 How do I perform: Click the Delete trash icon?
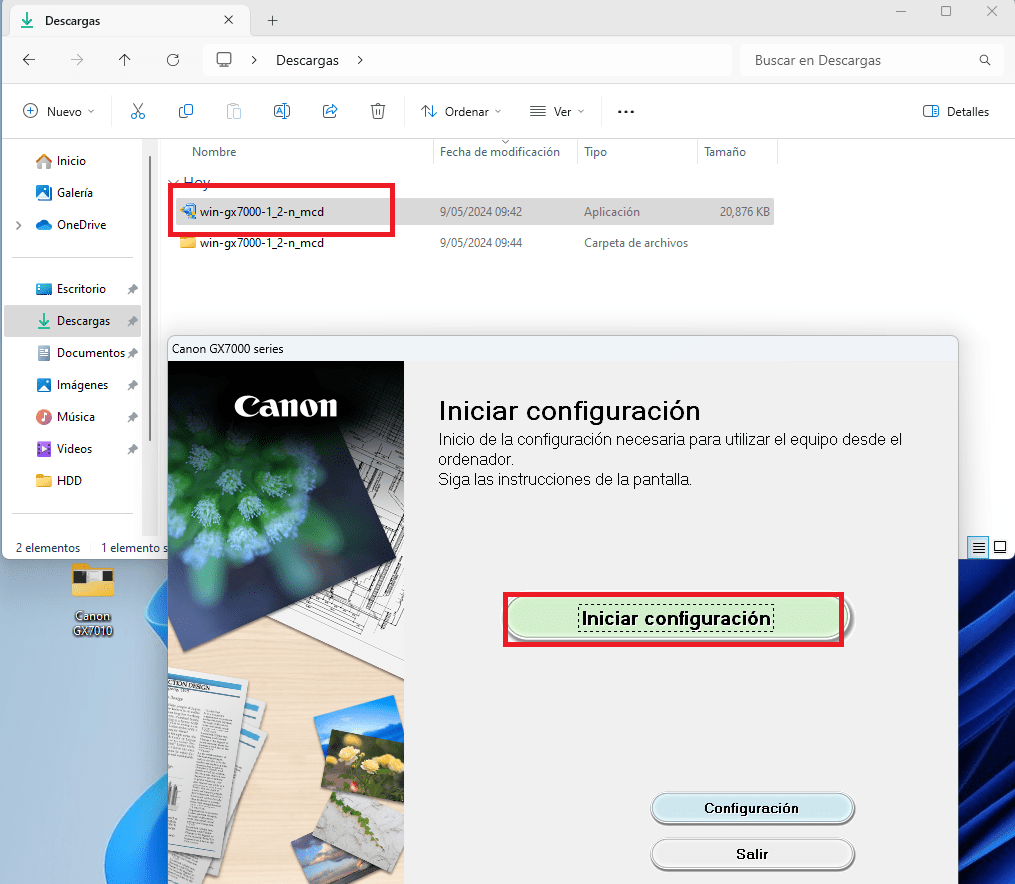[x=378, y=111]
